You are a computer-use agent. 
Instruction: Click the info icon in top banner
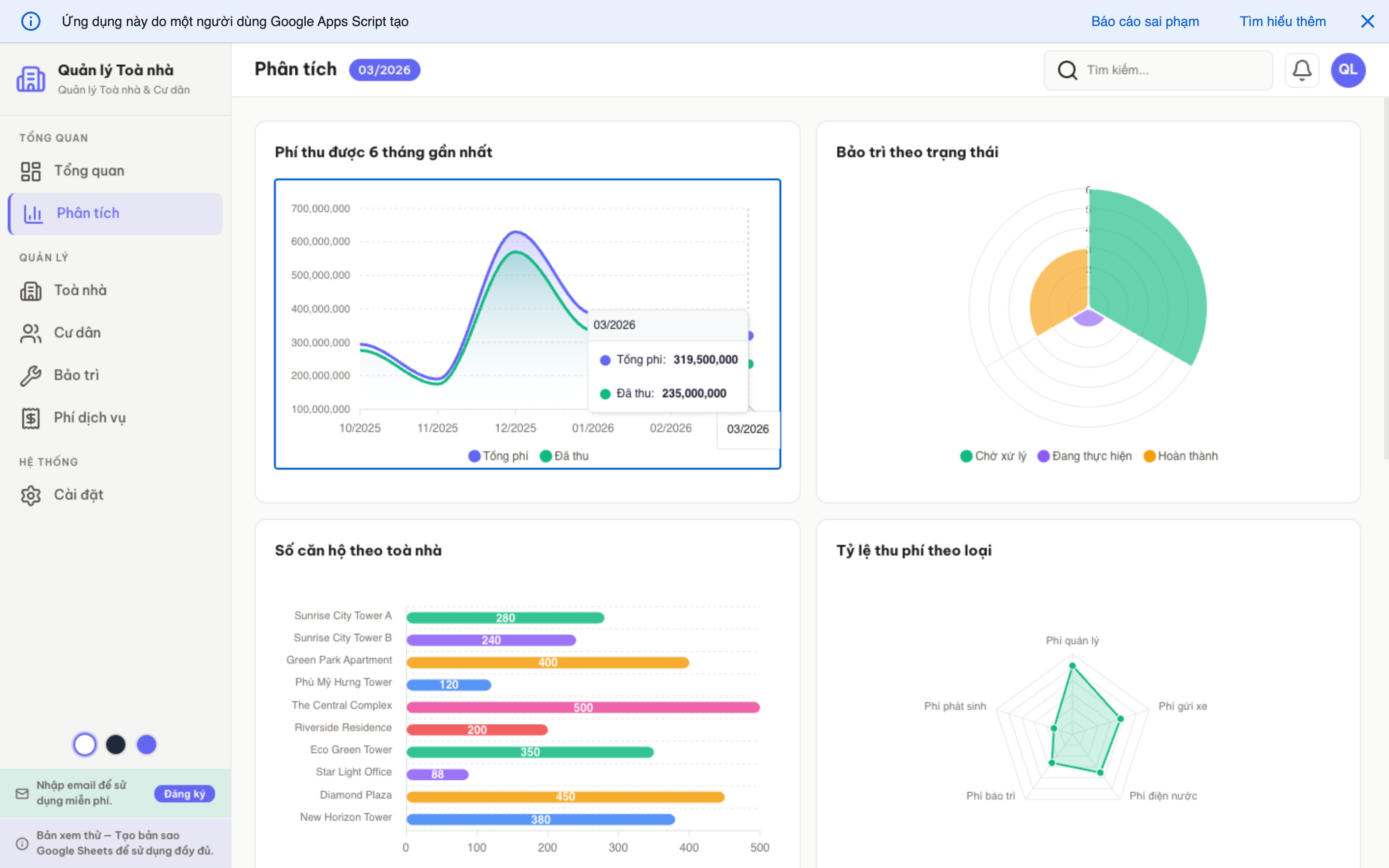click(x=30, y=21)
